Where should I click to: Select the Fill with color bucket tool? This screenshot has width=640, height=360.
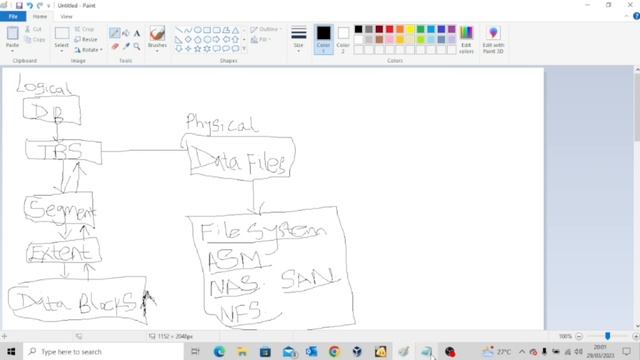coord(126,33)
